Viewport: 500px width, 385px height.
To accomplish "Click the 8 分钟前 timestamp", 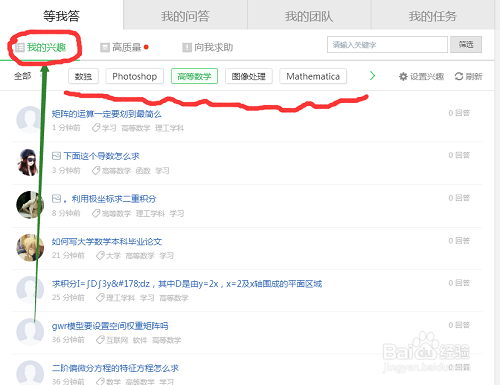I will (66, 213).
